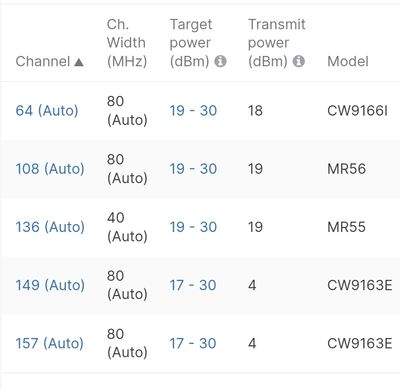The image size is (400, 389).
Task: Toggle the Channel column sort arrow
Action: point(79,62)
